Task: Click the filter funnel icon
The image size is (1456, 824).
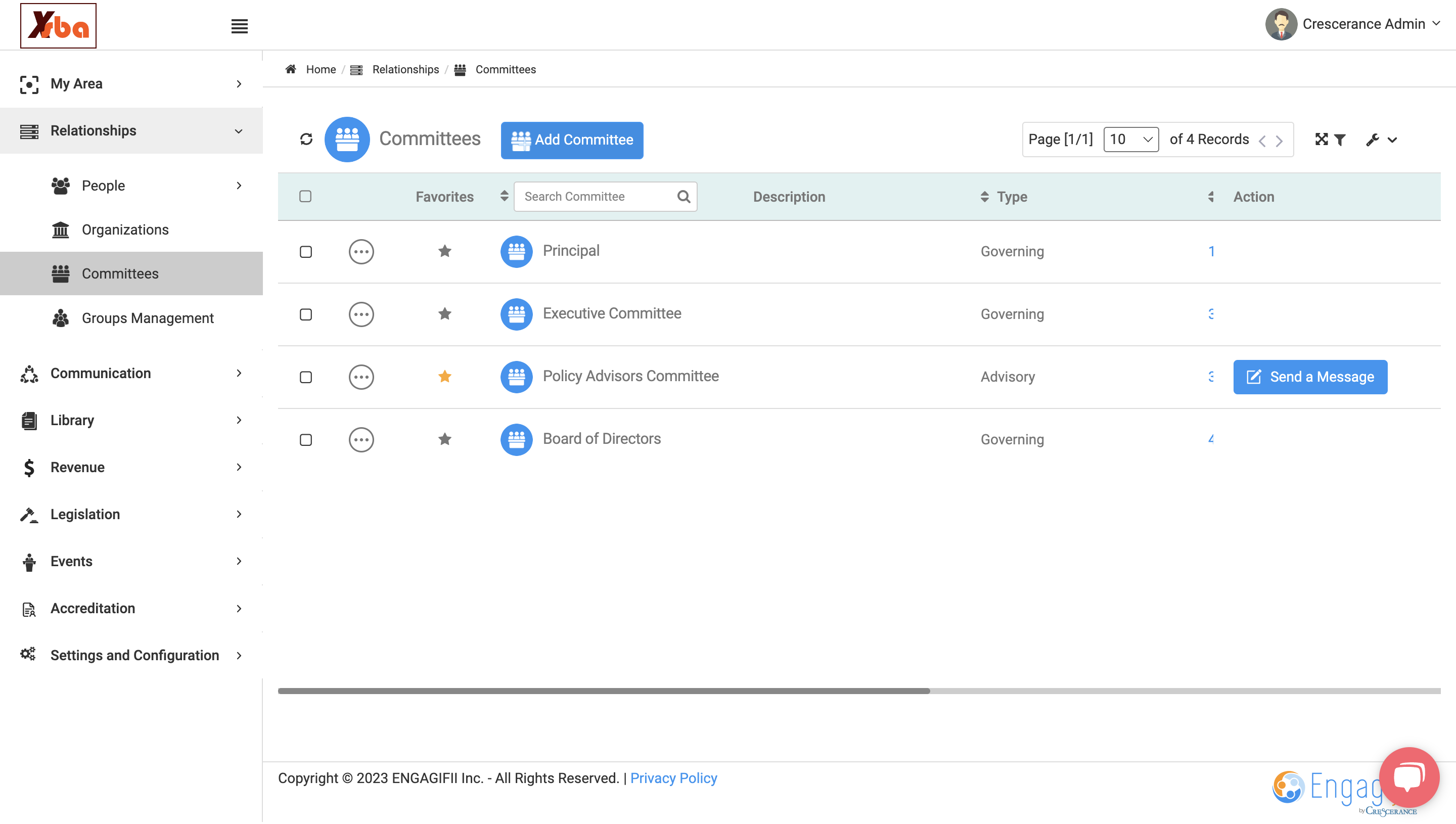Action: click(1340, 140)
